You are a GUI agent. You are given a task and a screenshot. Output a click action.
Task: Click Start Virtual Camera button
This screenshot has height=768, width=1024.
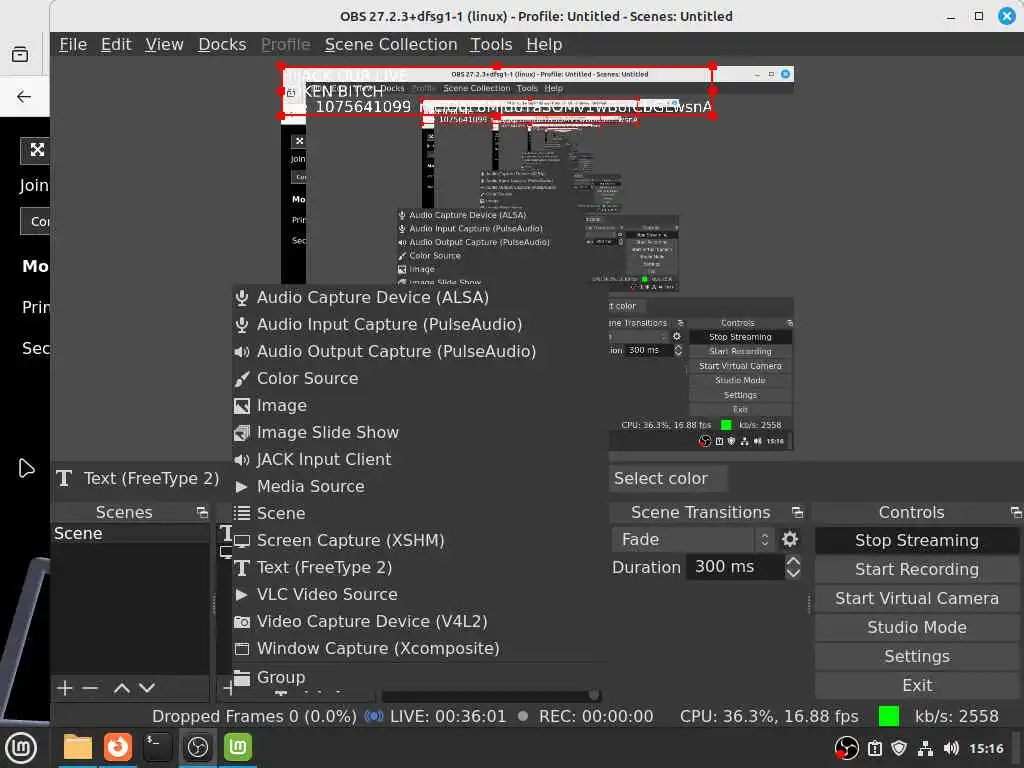(917, 598)
